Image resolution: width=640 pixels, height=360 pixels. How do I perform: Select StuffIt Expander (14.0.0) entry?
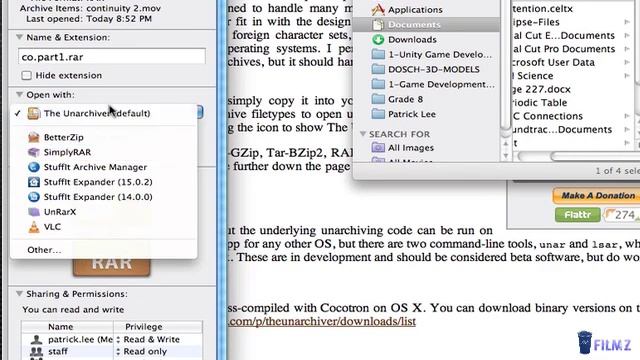click(x=104, y=197)
